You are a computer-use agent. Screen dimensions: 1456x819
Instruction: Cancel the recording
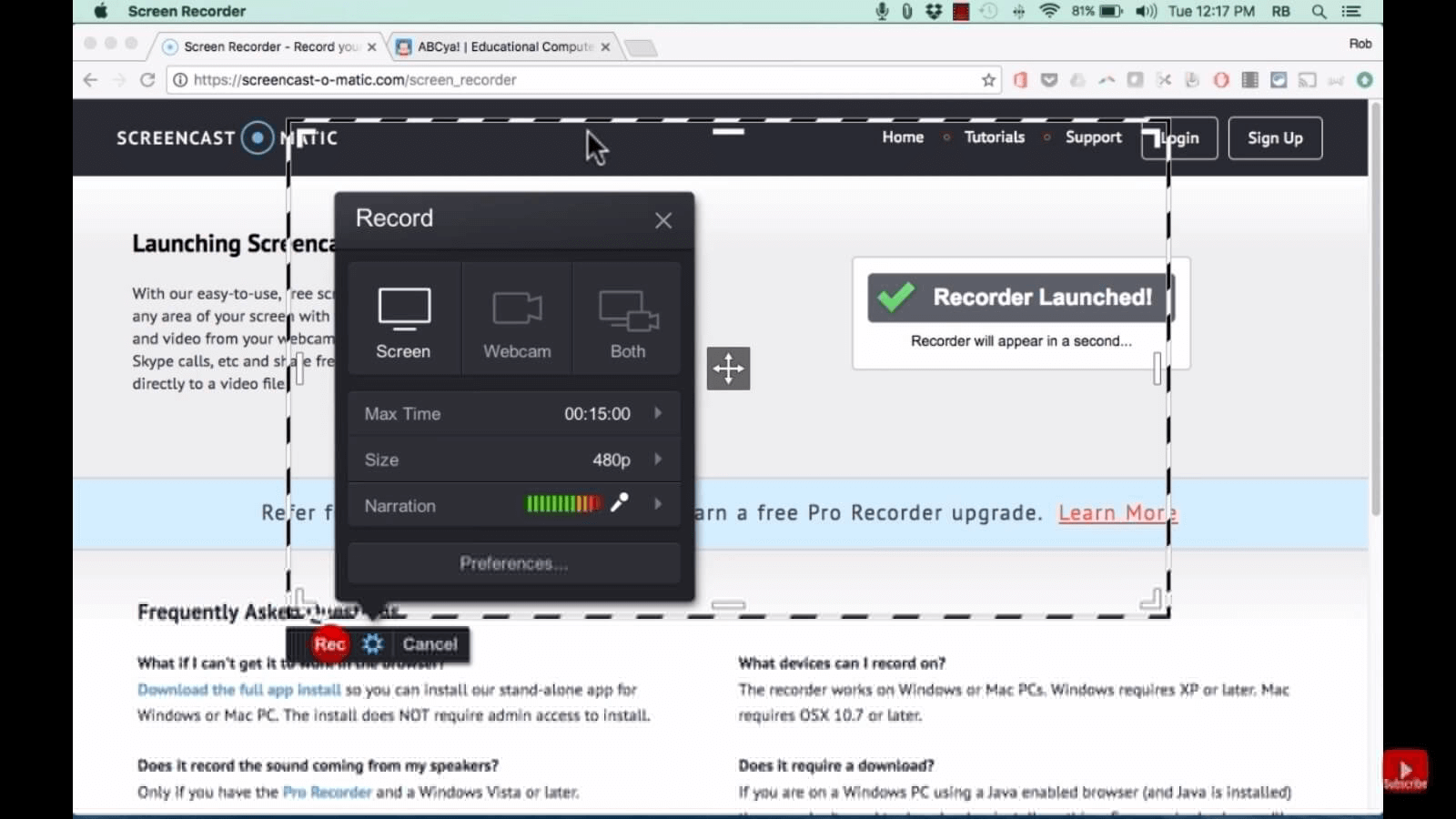click(430, 644)
